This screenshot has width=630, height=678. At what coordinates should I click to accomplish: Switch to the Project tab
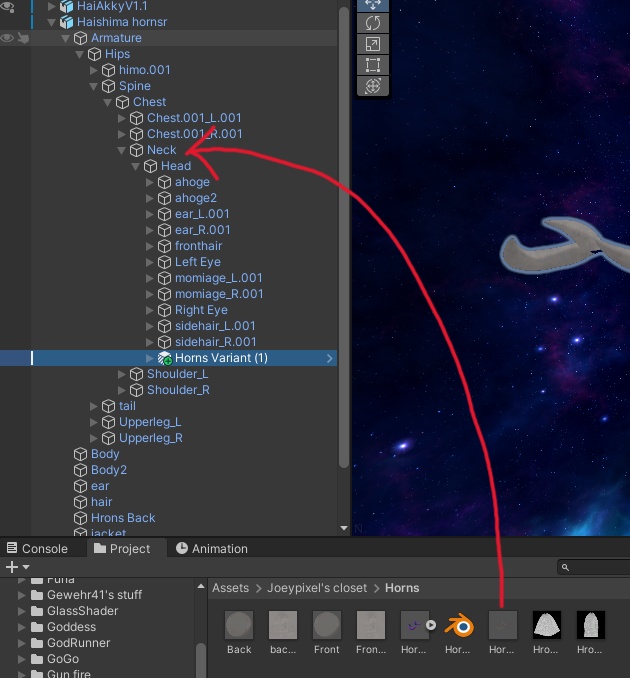pyautogui.click(x=122, y=548)
